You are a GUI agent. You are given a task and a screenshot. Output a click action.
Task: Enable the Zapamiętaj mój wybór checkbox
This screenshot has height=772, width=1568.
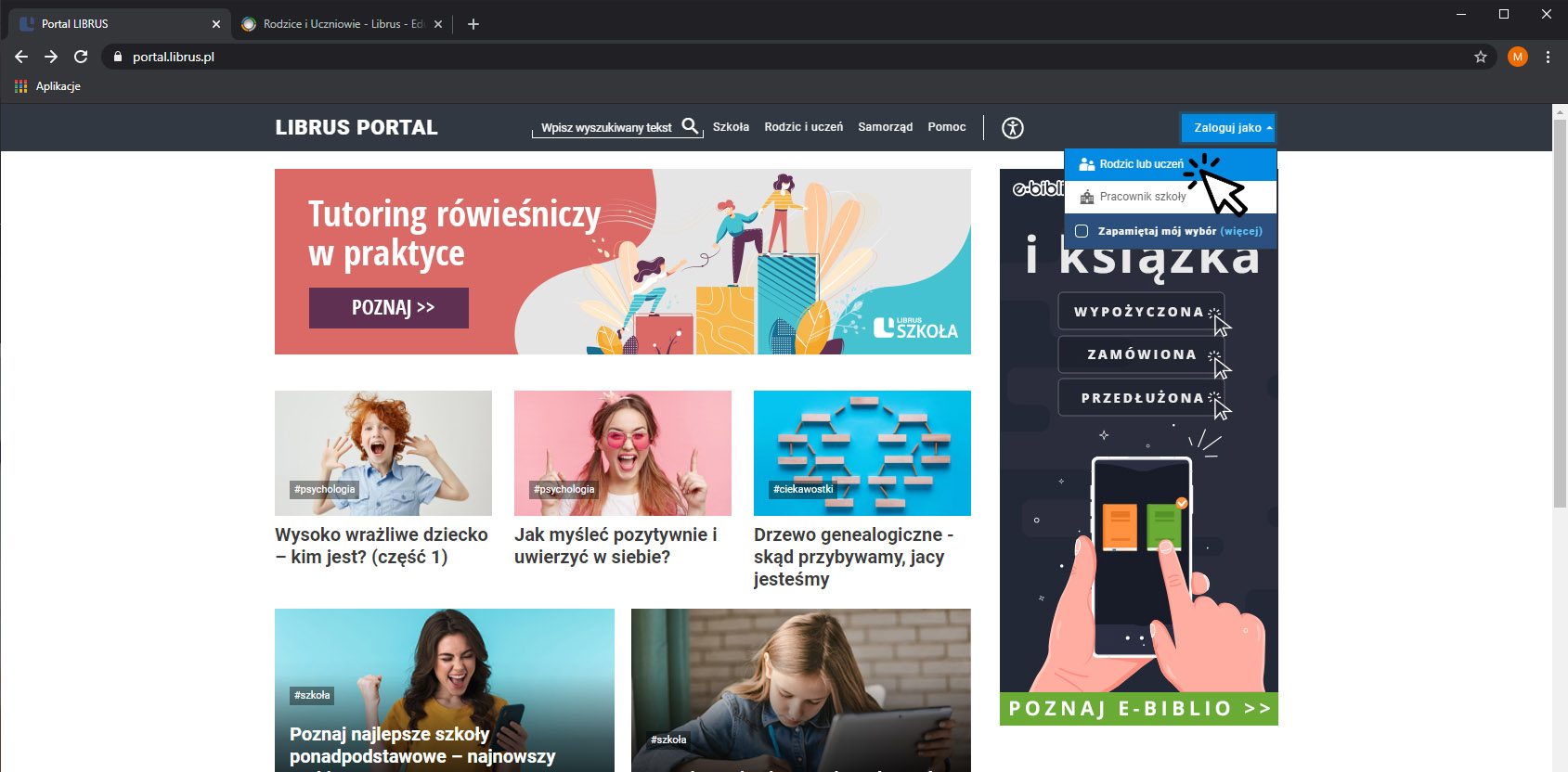tap(1082, 231)
